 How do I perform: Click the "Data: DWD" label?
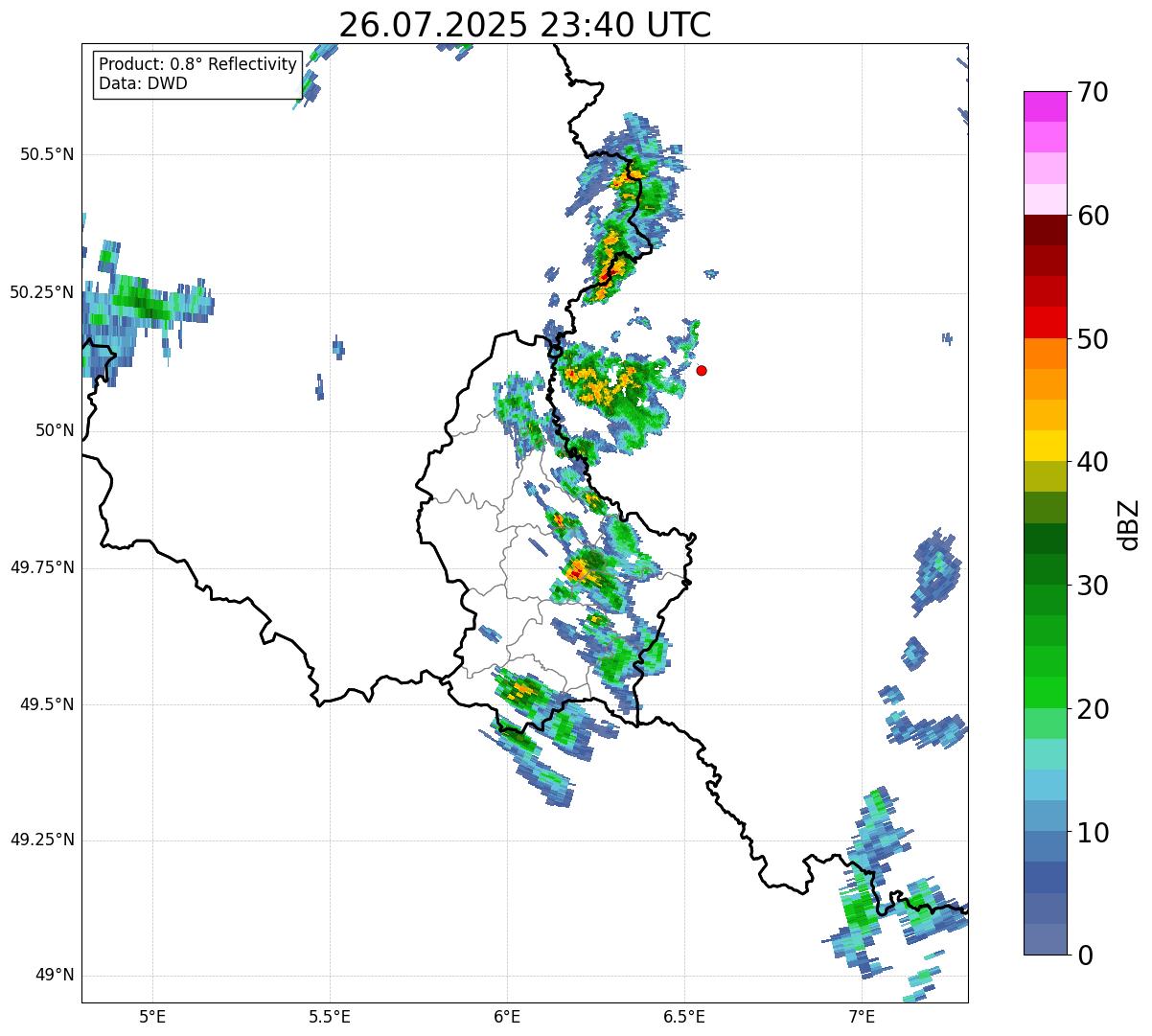[143, 83]
